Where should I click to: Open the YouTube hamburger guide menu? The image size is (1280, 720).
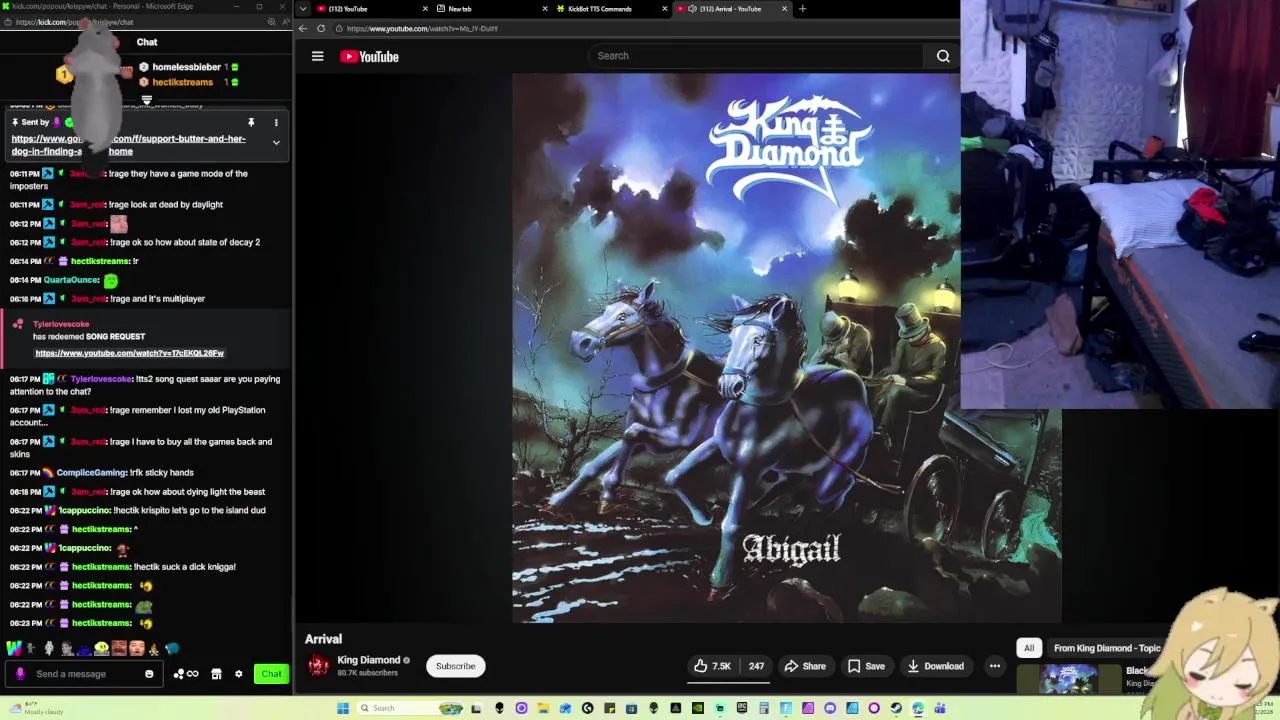317,57
